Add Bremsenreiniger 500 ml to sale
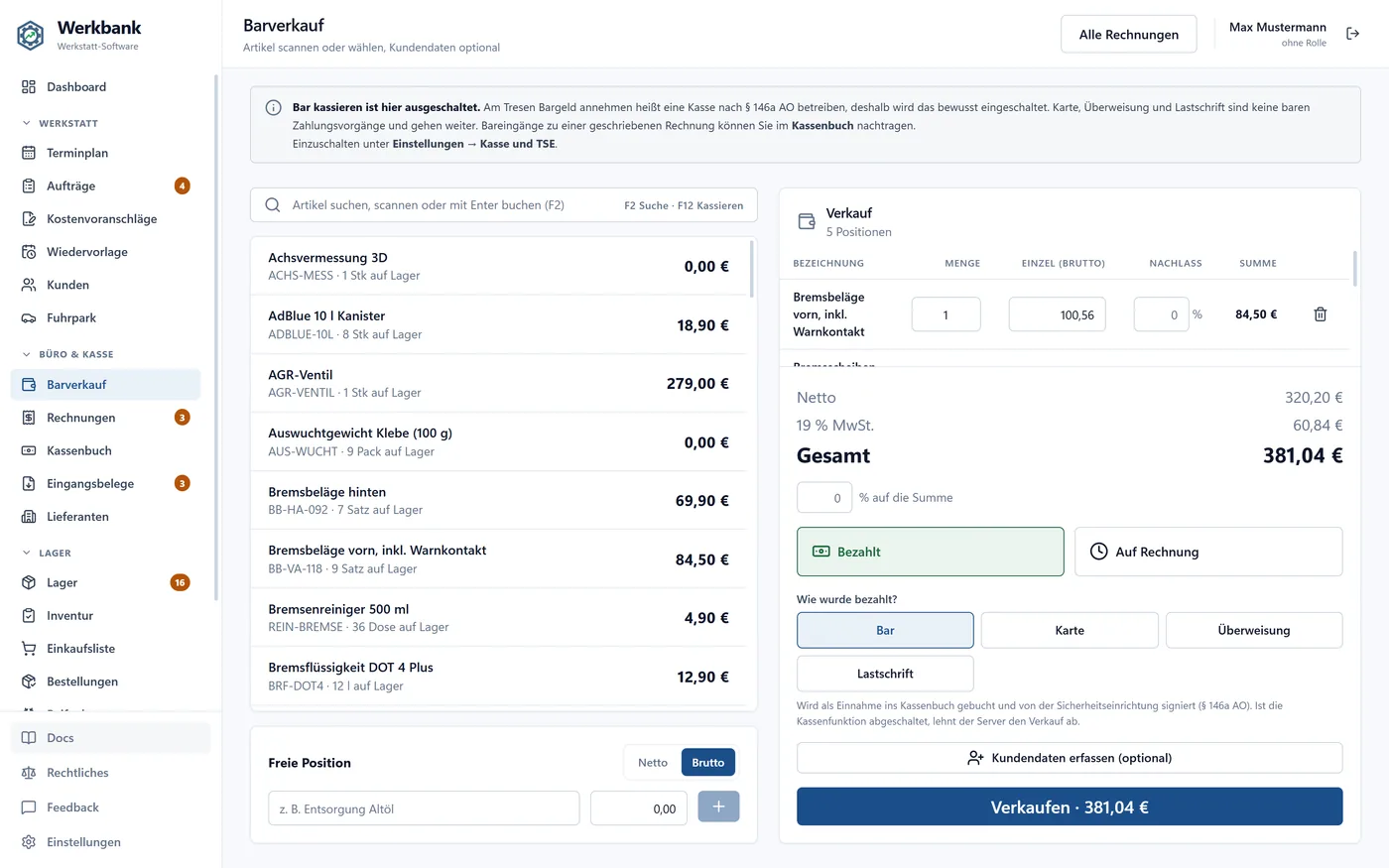 (500, 618)
